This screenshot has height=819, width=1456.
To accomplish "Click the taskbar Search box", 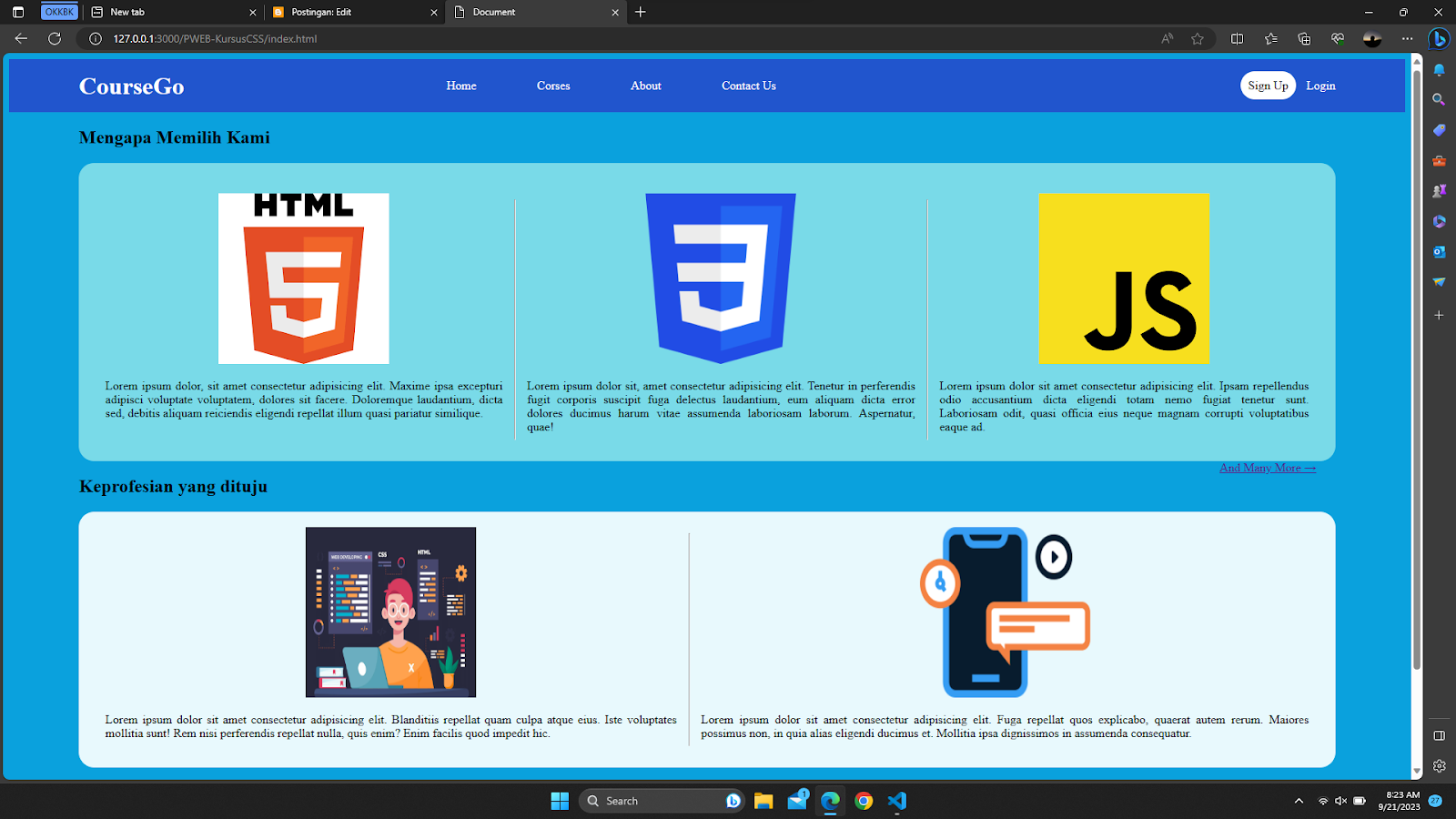I will (x=662, y=801).
